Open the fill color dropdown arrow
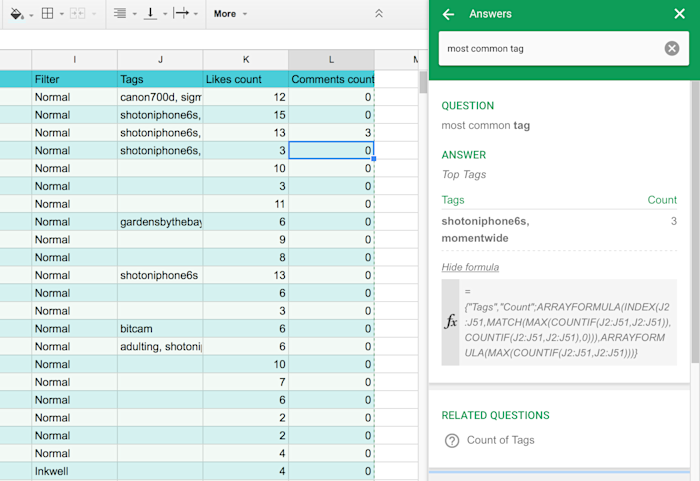700x481 pixels. [31, 15]
